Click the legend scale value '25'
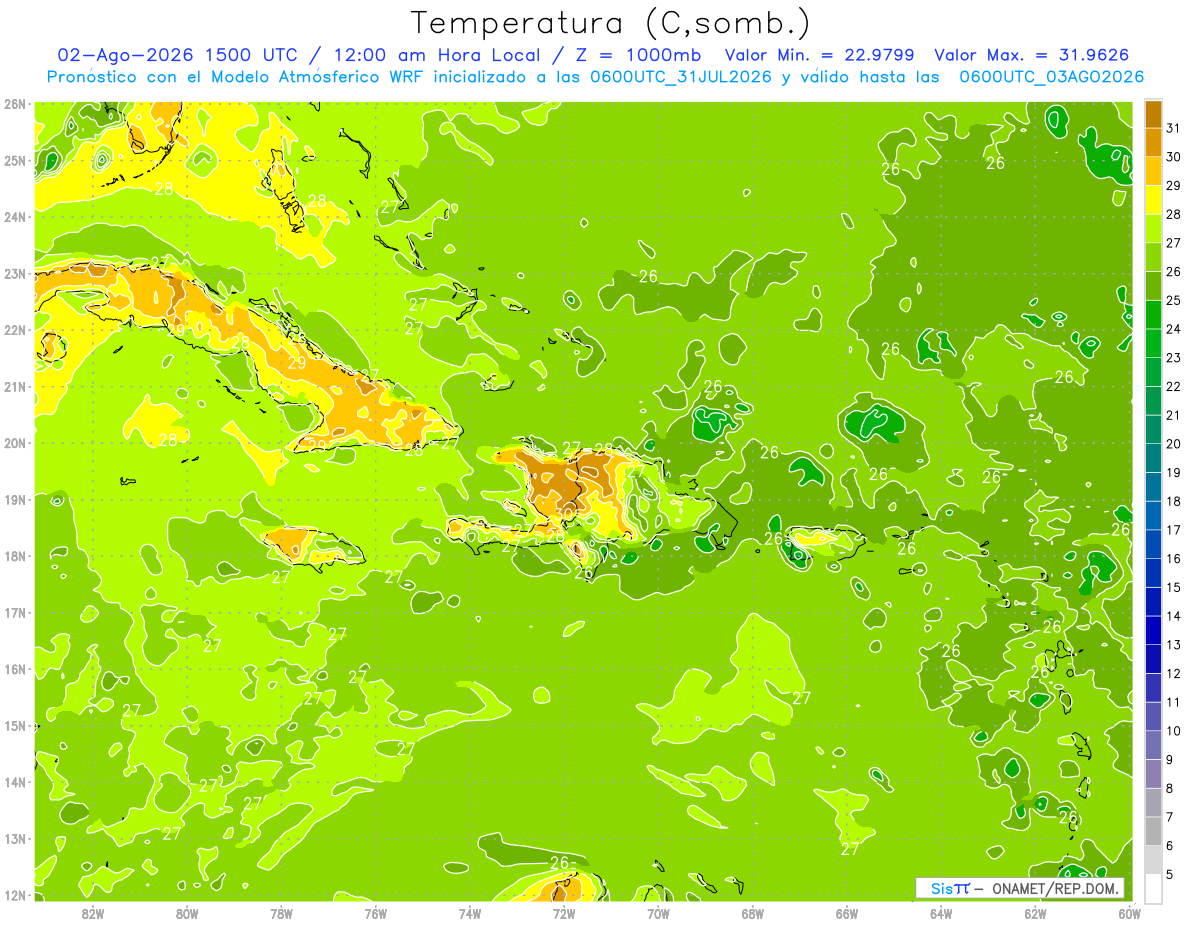 click(1173, 300)
